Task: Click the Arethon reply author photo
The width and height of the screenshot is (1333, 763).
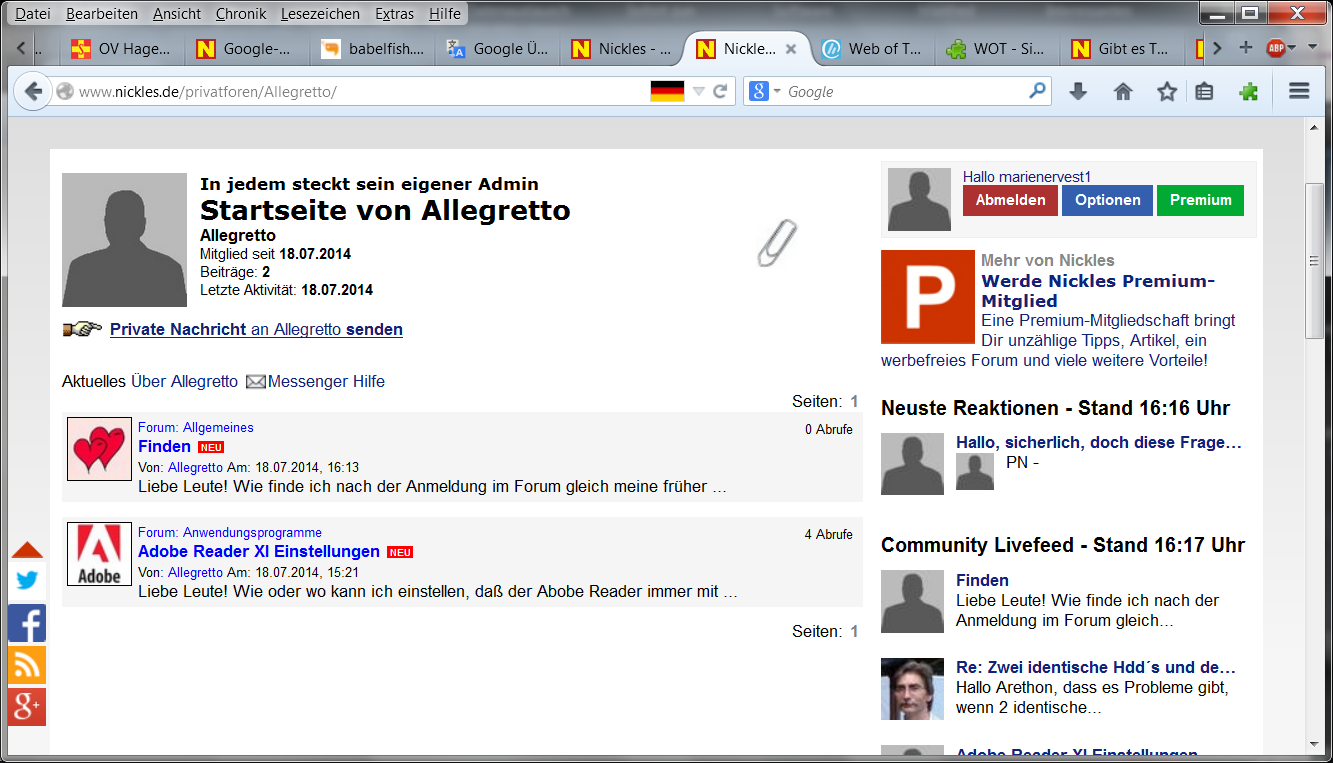Action: pyautogui.click(x=912, y=689)
